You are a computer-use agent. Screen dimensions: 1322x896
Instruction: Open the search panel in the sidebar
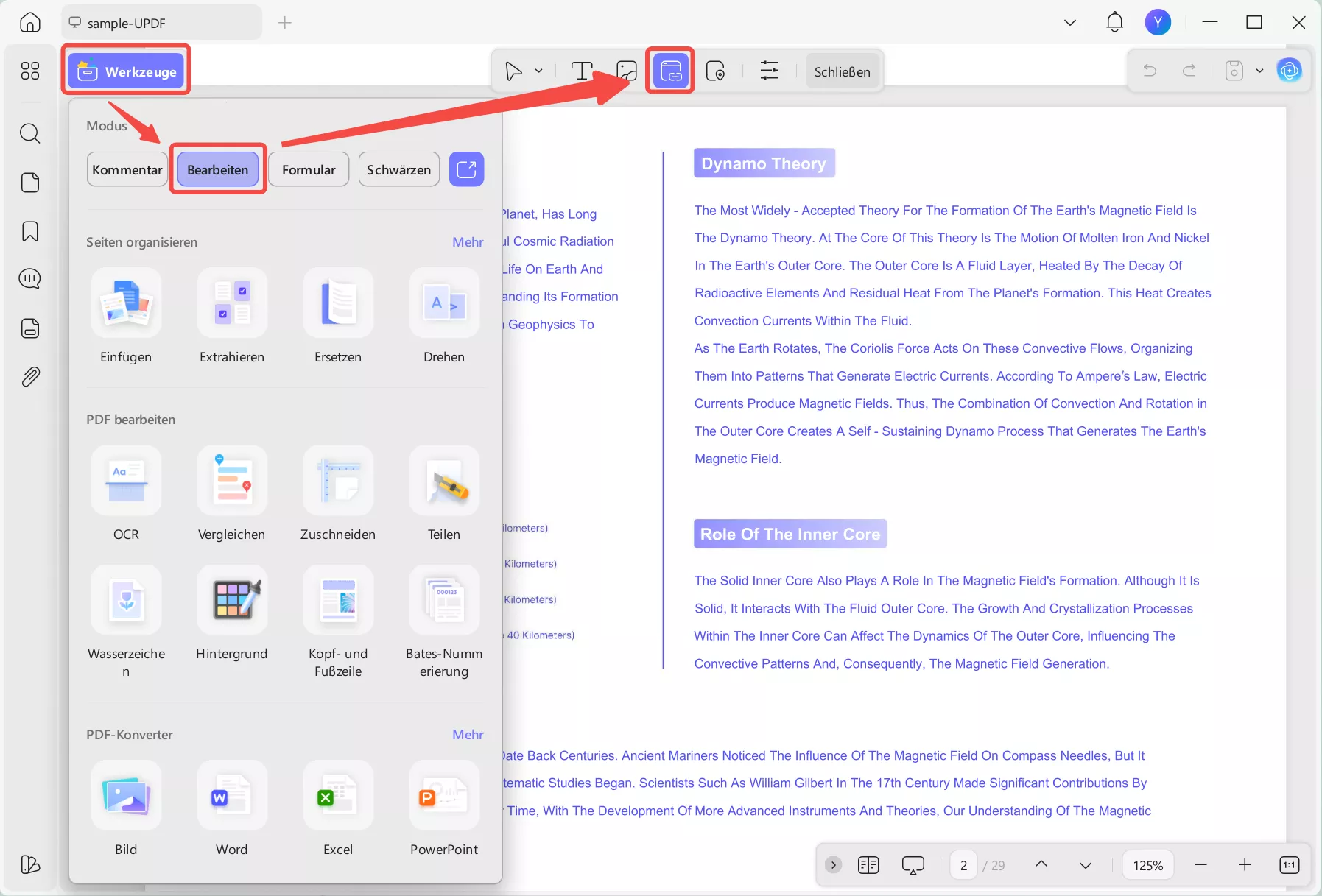[30, 133]
